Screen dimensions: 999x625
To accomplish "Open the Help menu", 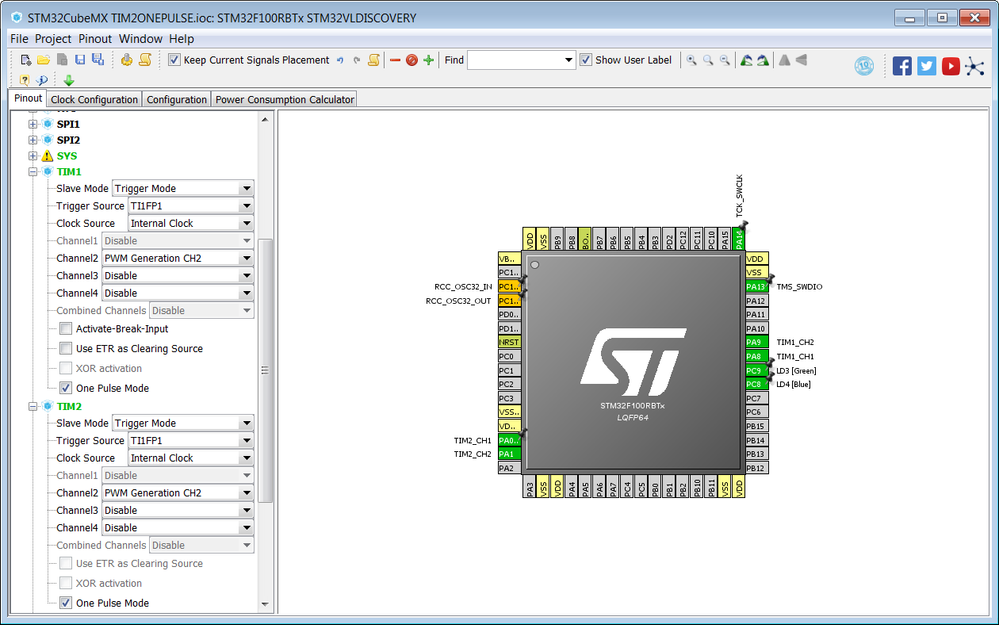I will pos(181,39).
